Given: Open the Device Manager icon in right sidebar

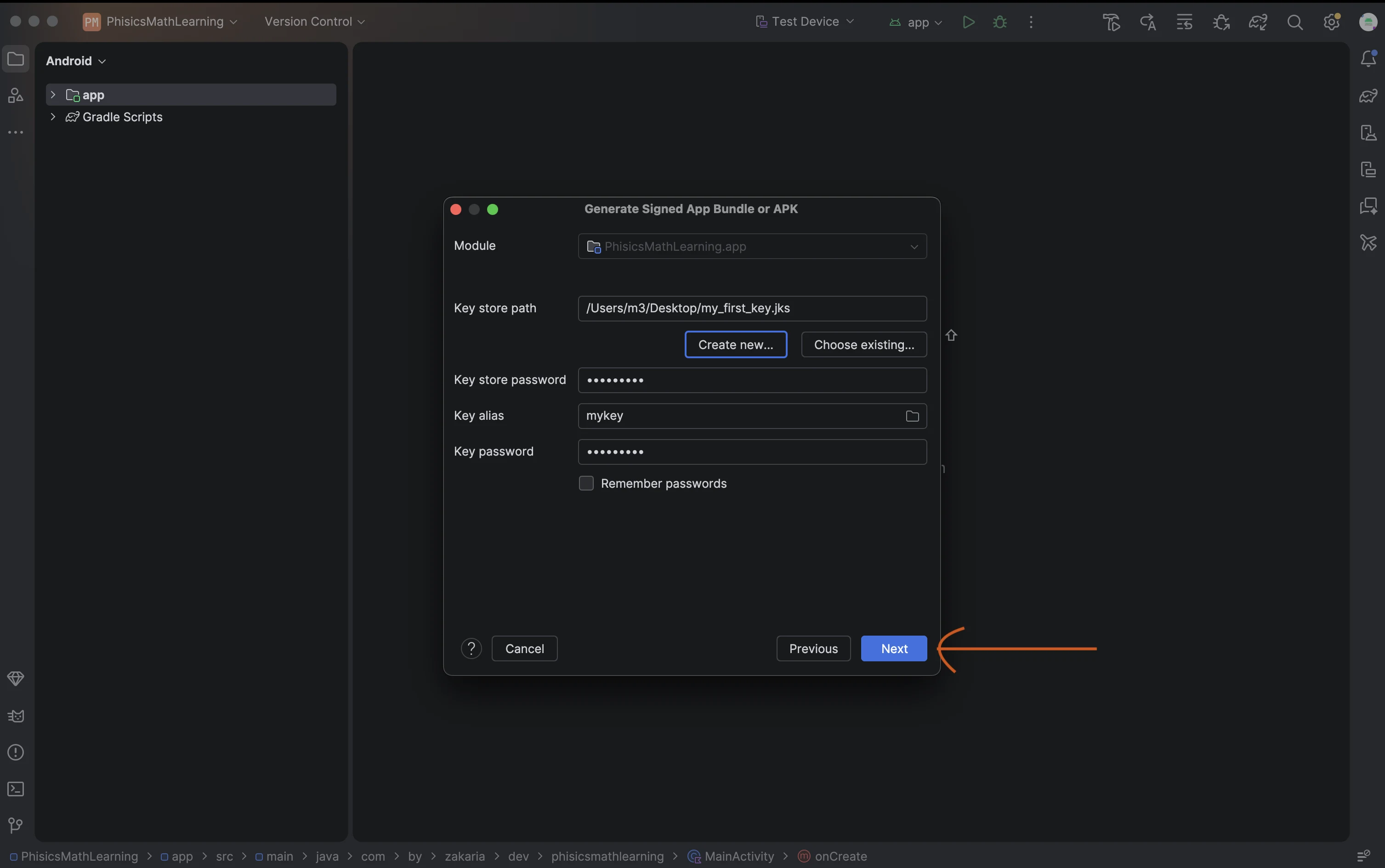Looking at the screenshot, I should [x=1368, y=133].
